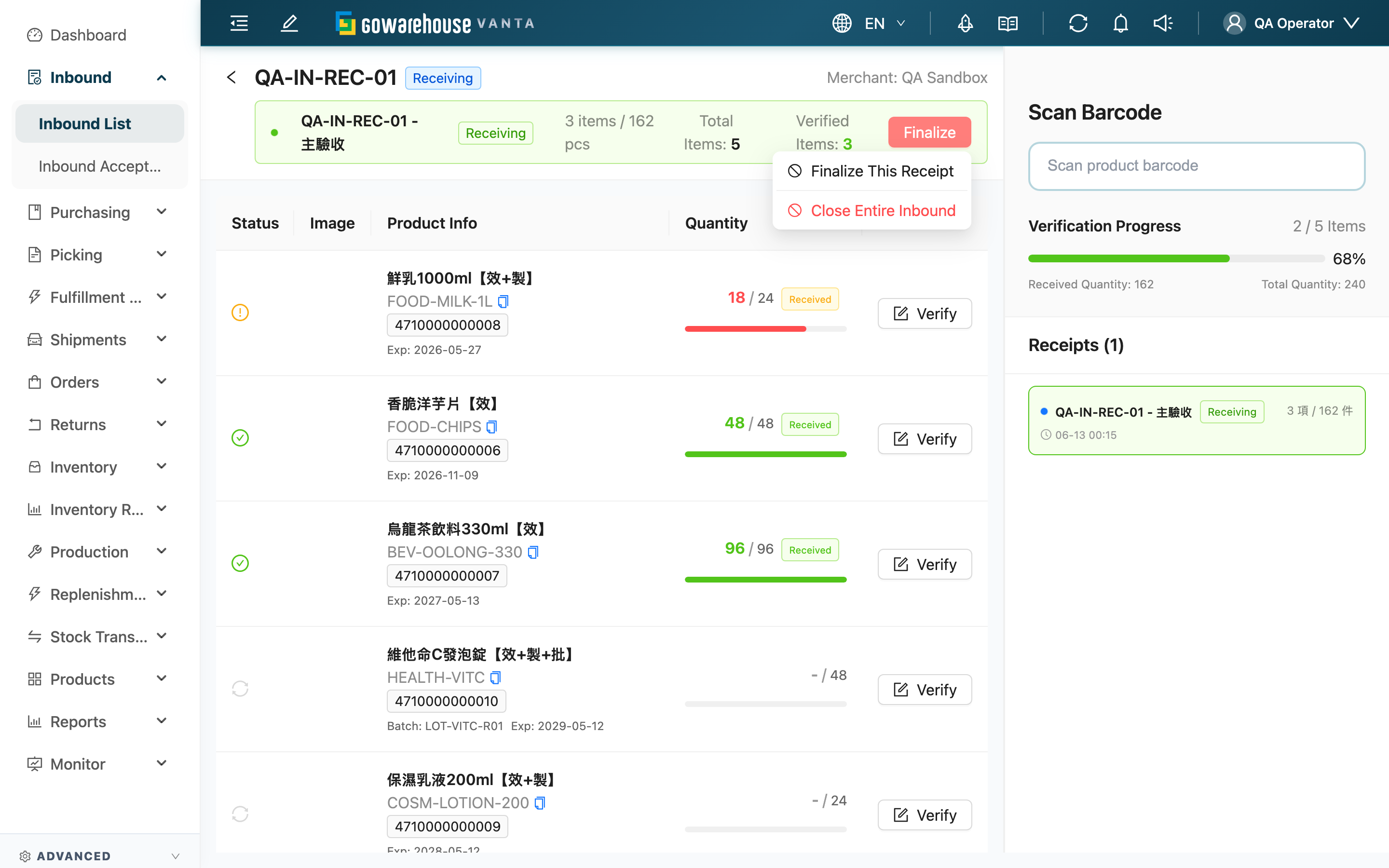Copy SKU COSM-LOTION-200

540,803
